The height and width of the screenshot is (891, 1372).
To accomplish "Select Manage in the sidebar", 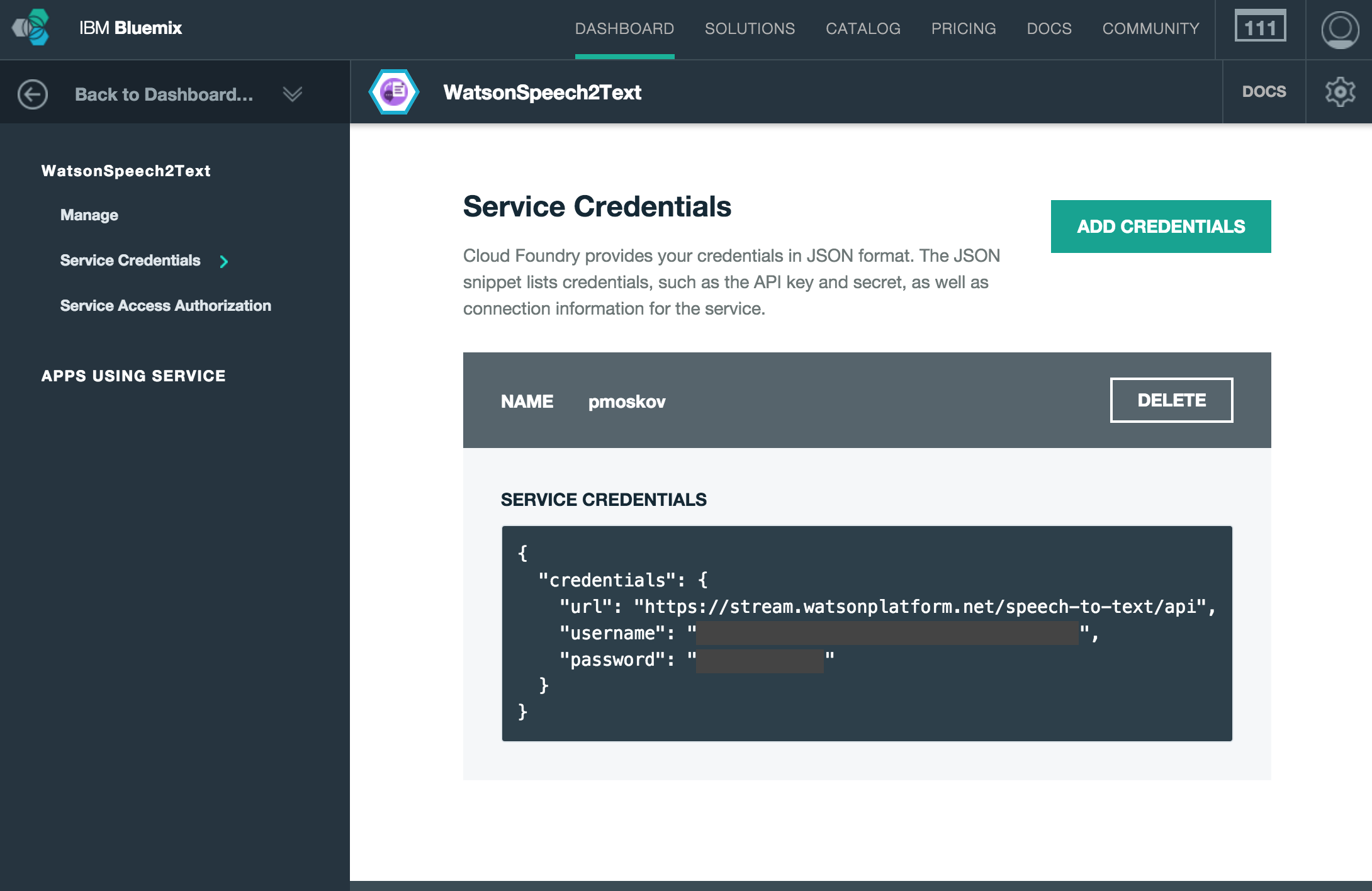I will [x=89, y=215].
